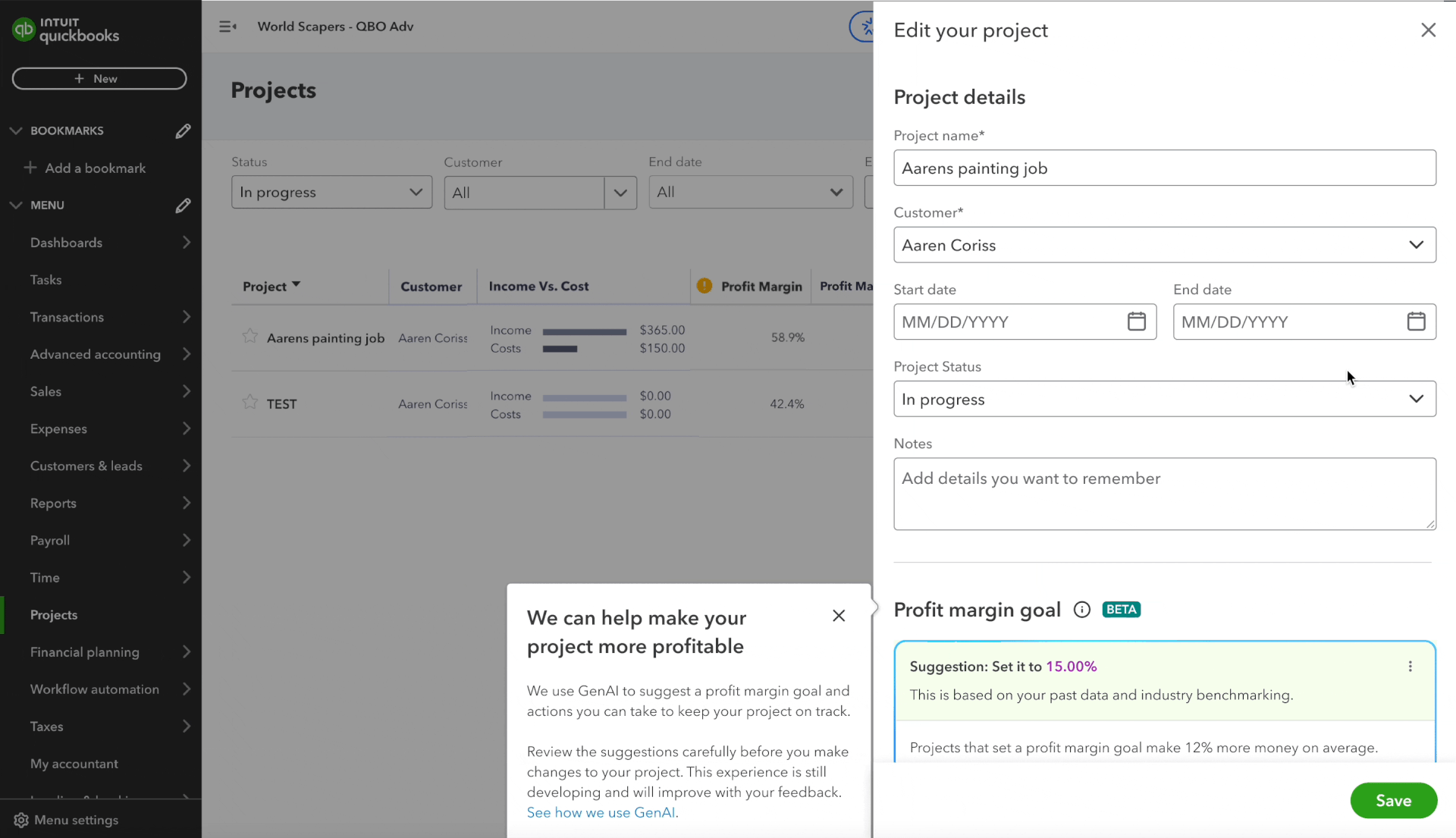Click the Customer column header
The height and width of the screenshot is (838, 1456).
click(431, 287)
